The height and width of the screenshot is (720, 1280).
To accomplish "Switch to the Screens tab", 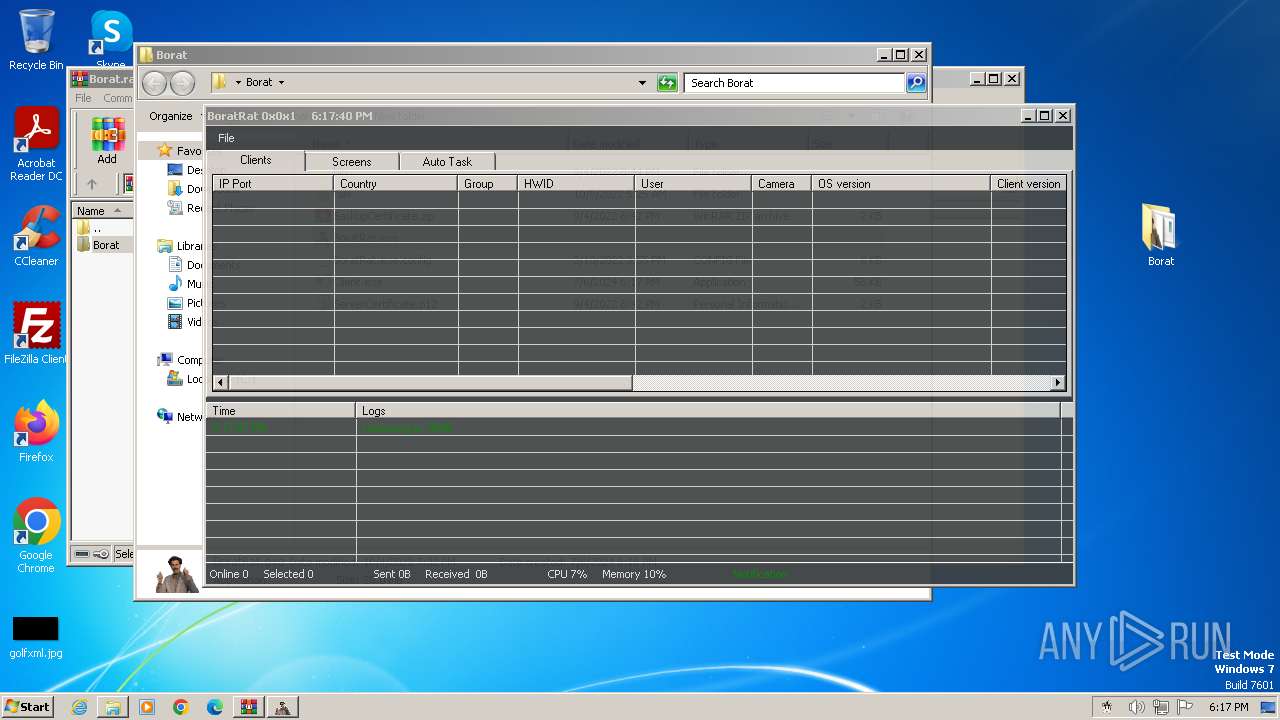I will (x=351, y=161).
